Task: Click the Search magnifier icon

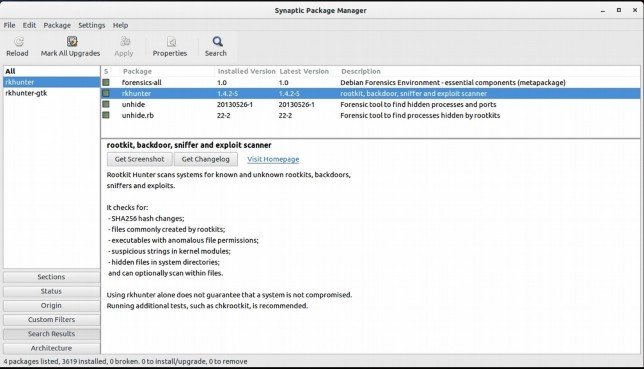Action: pyautogui.click(x=217, y=42)
